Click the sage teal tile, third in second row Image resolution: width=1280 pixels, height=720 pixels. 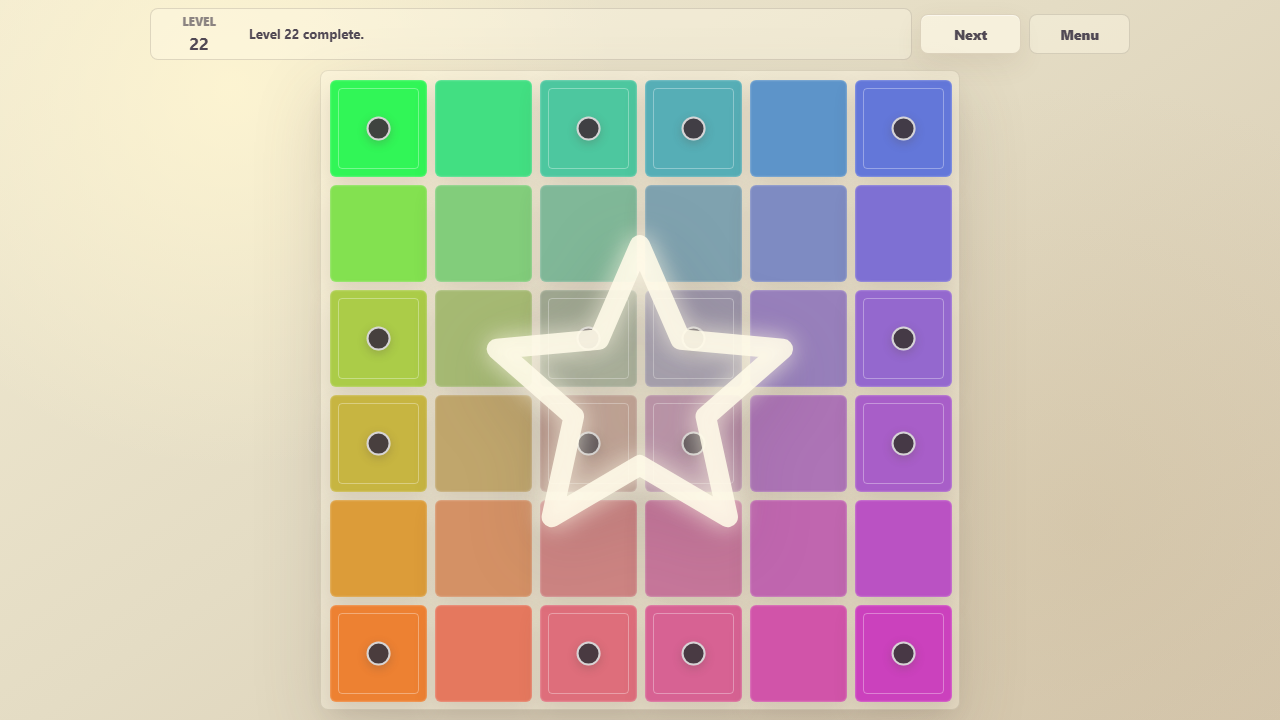[588, 233]
